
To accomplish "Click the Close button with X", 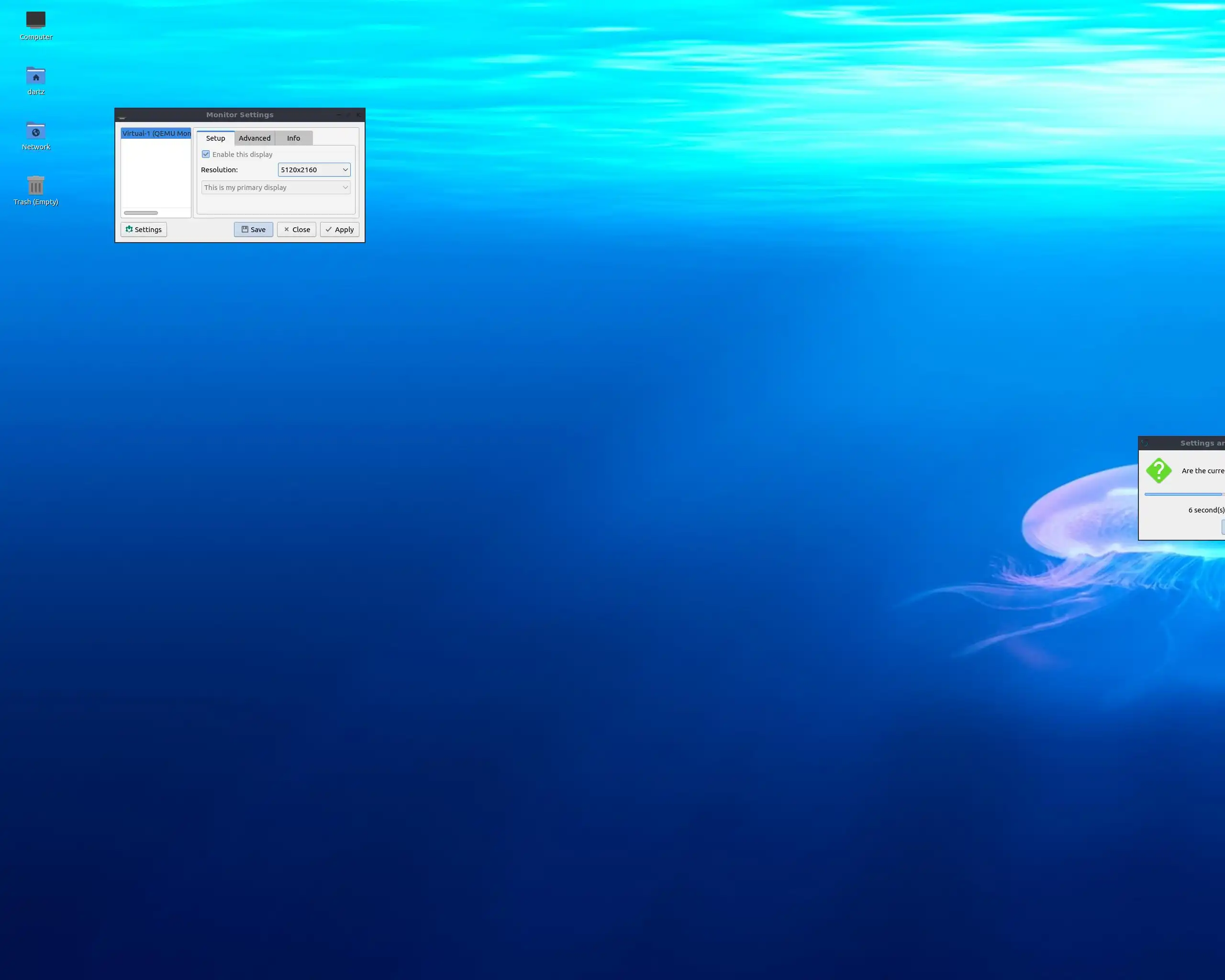I will [x=296, y=230].
